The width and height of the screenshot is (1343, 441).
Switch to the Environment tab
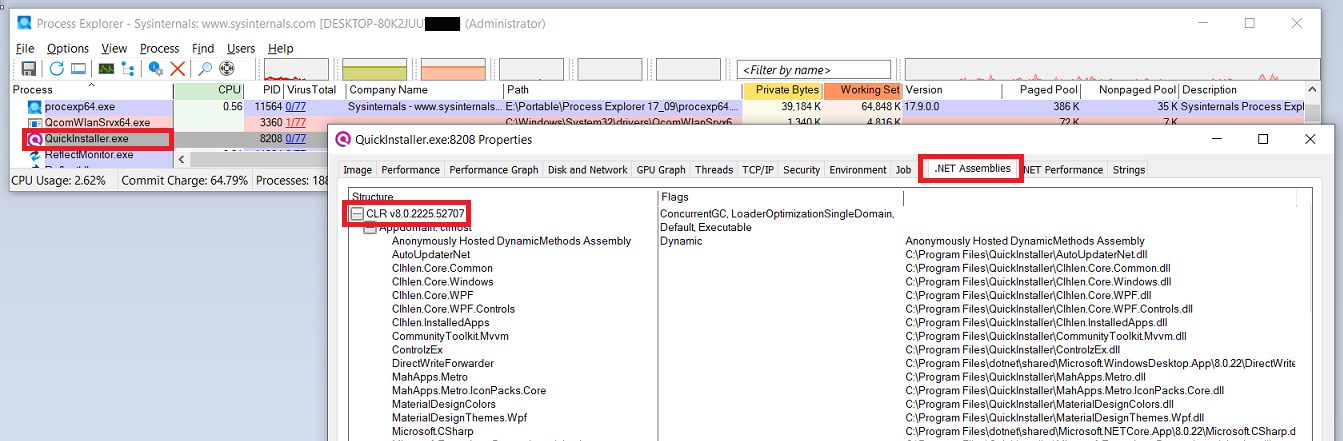pos(858,170)
